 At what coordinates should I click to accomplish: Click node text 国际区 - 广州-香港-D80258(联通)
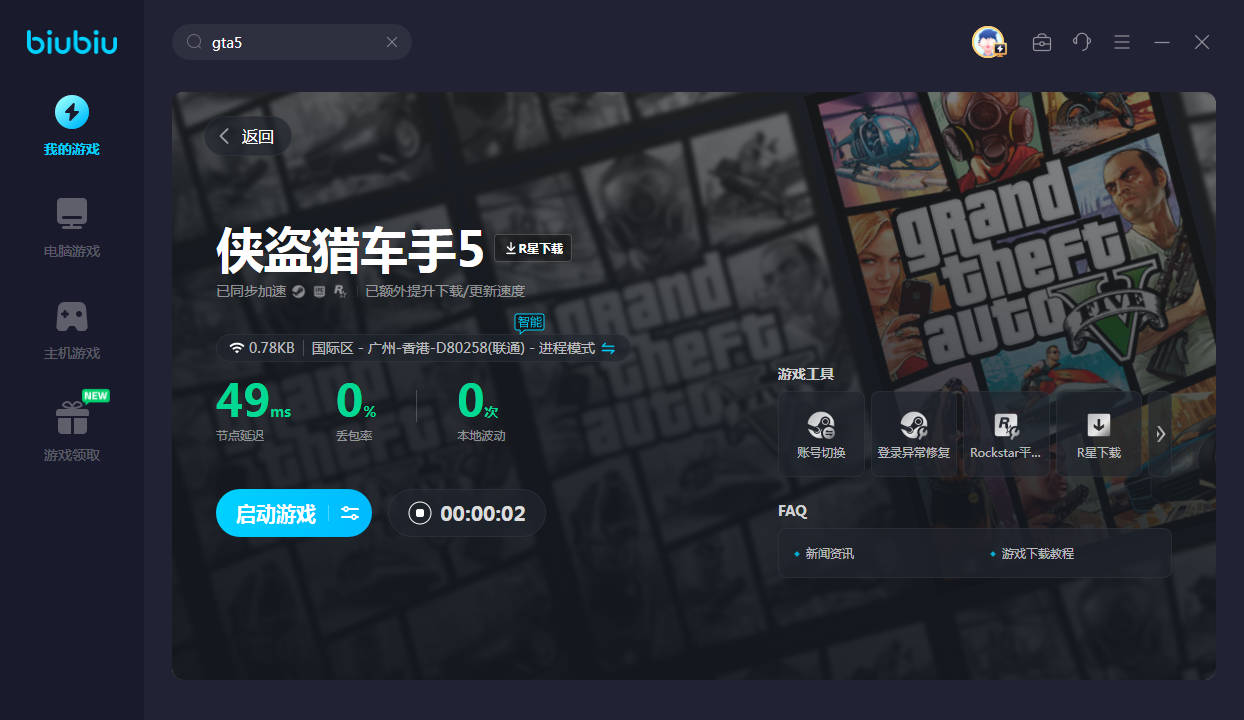click(x=419, y=348)
